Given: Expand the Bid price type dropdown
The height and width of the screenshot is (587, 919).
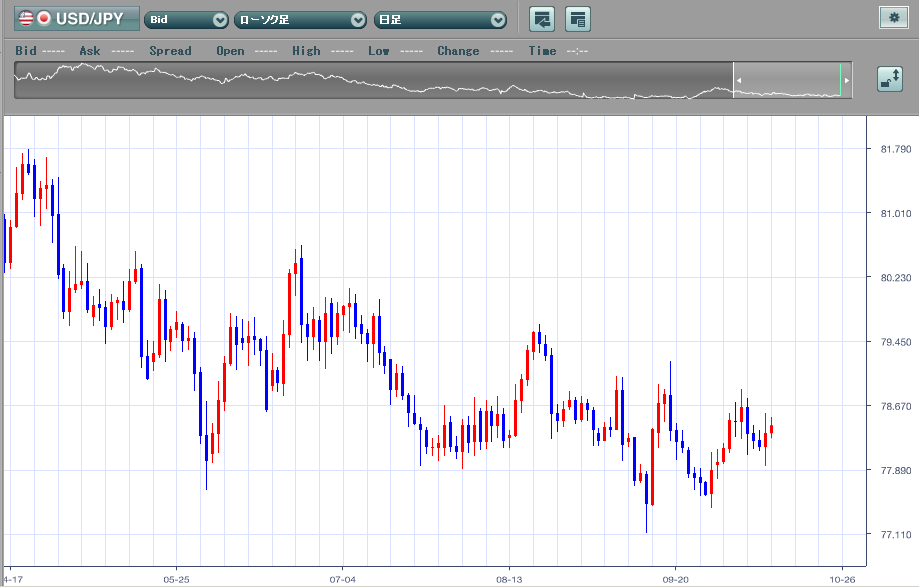Looking at the screenshot, I should click(186, 20).
